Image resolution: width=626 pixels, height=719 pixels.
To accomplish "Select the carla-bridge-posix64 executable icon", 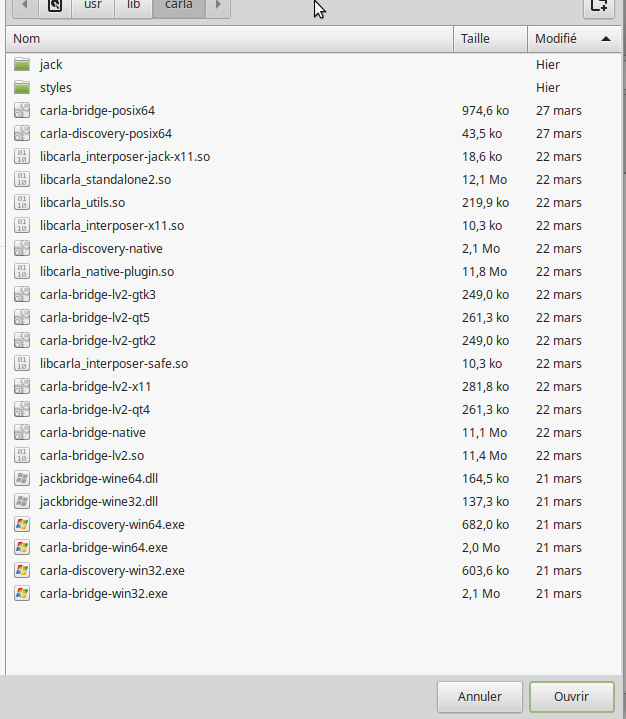I will (22, 111).
